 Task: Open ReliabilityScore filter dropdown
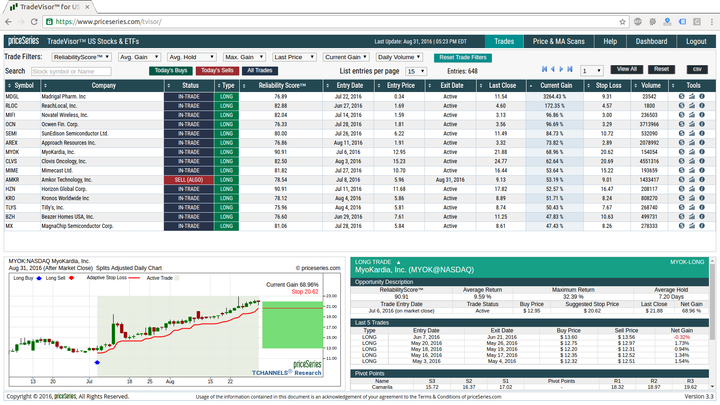(x=82, y=57)
